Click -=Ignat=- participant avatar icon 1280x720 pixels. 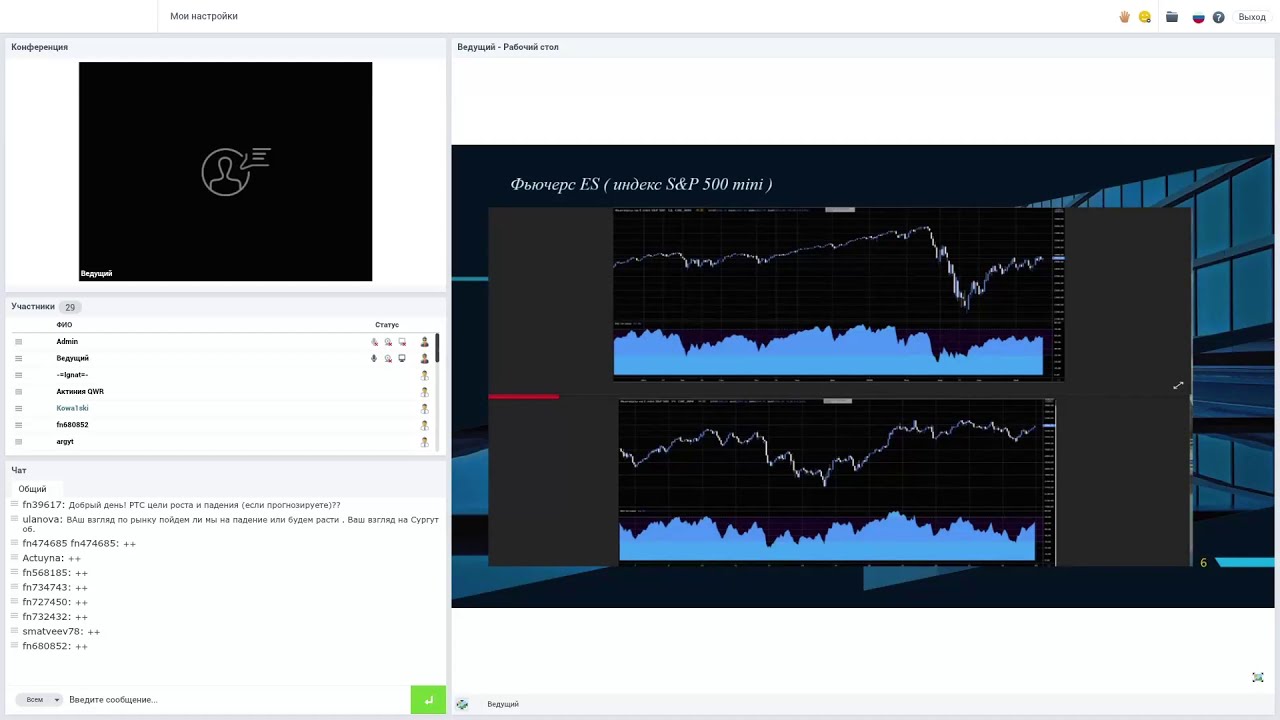[424, 375]
